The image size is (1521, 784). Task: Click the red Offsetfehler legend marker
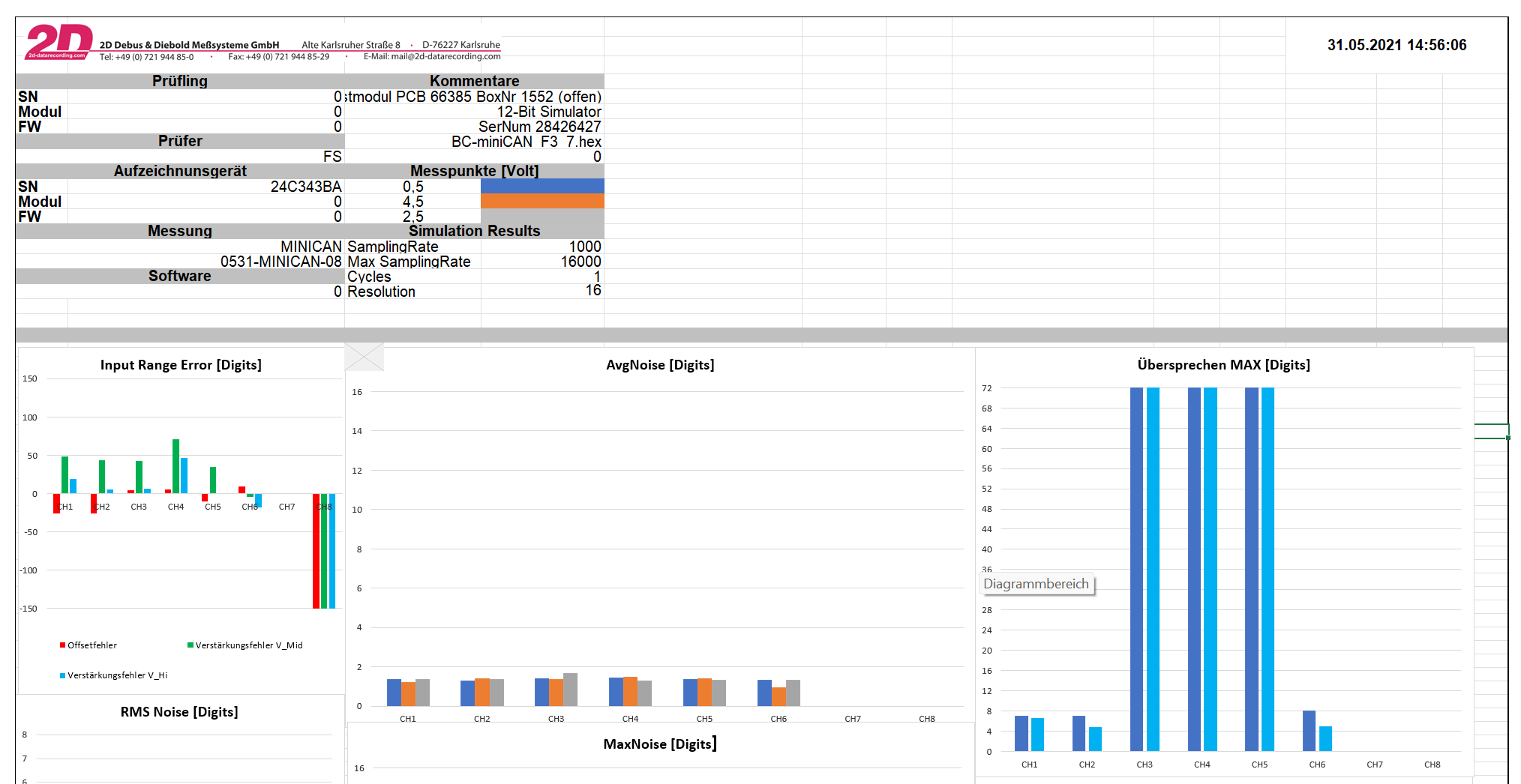click(63, 645)
